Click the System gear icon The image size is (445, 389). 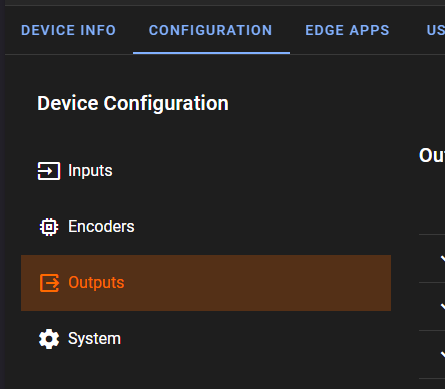pyautogui.click(x=49, y=339)
